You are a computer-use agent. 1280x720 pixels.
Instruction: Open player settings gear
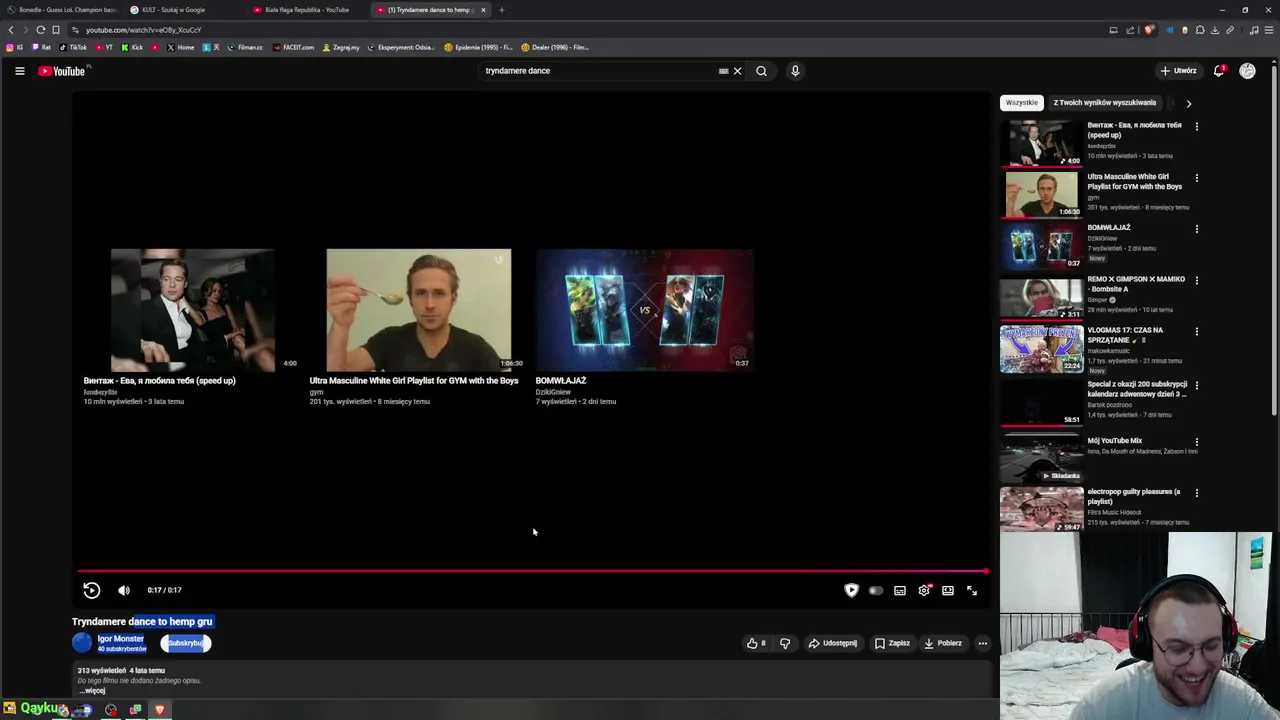(924, 590)
